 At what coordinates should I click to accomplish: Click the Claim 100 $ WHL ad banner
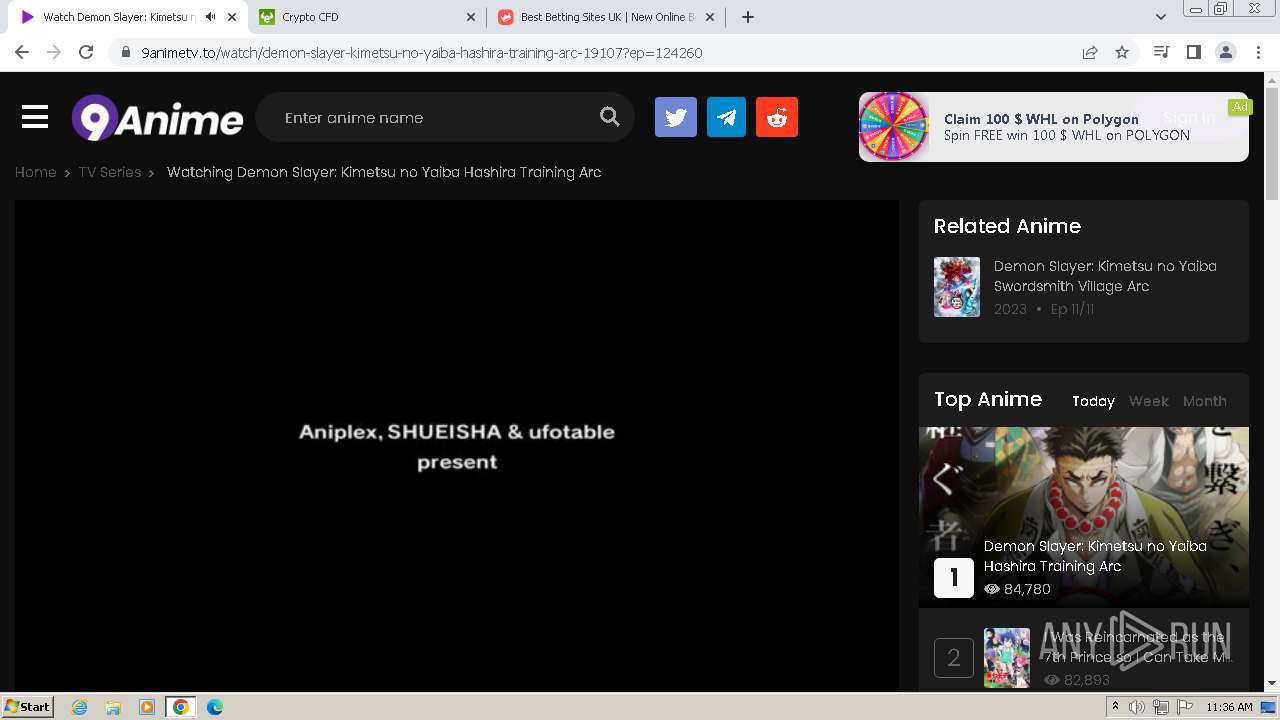1054,127
